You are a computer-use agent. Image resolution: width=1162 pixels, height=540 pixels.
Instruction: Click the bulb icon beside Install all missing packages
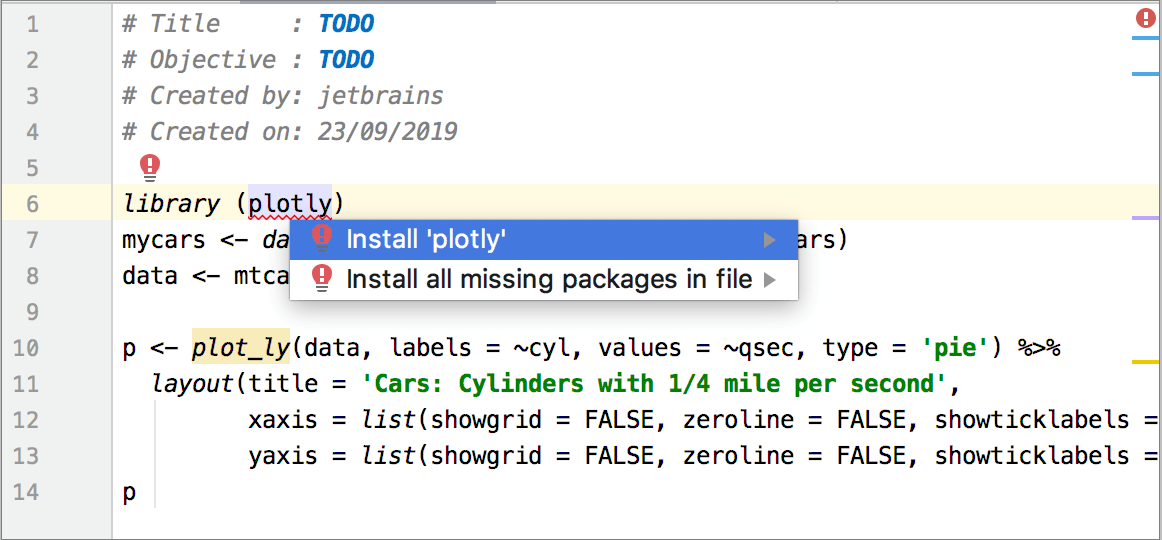[x=321, y=278]
